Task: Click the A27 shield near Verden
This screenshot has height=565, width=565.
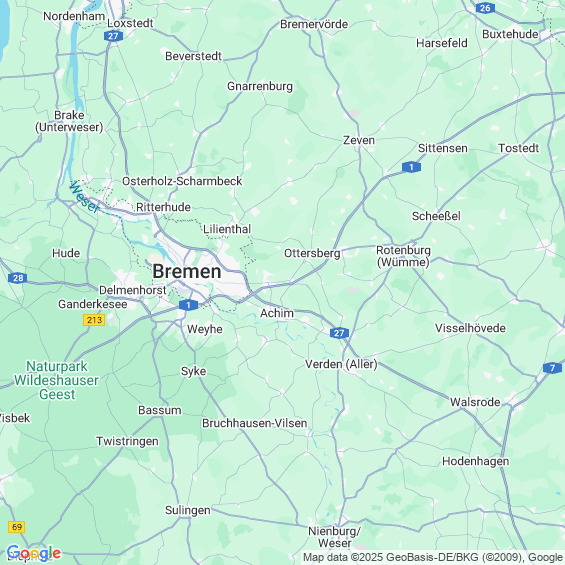Action: (x=339, y=333)
